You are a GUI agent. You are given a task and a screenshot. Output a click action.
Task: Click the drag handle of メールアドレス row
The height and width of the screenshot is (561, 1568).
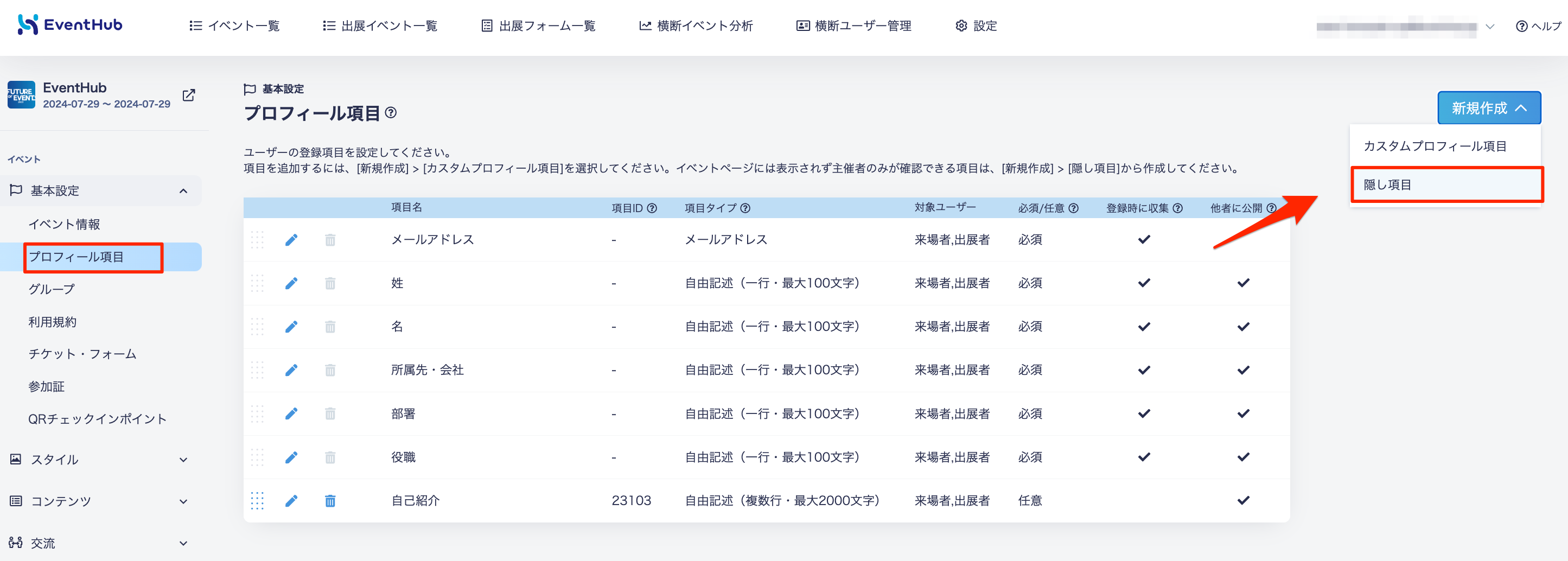(x=258, y=240)
